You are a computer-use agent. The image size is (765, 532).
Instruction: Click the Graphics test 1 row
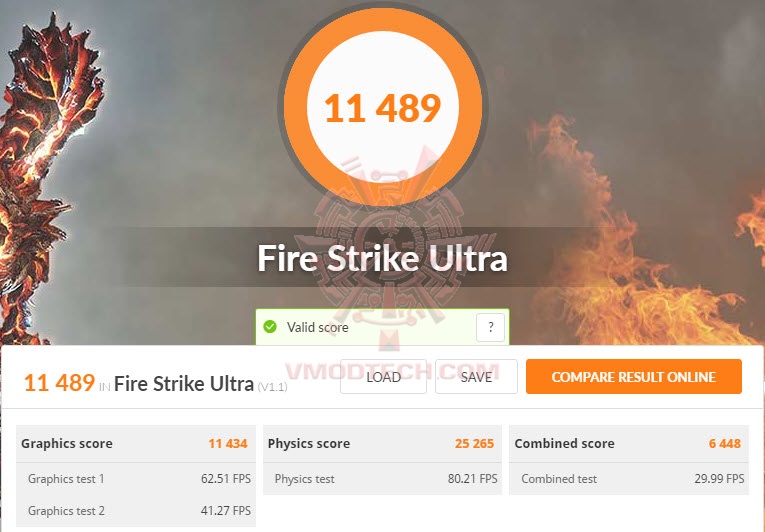[136, 479]
